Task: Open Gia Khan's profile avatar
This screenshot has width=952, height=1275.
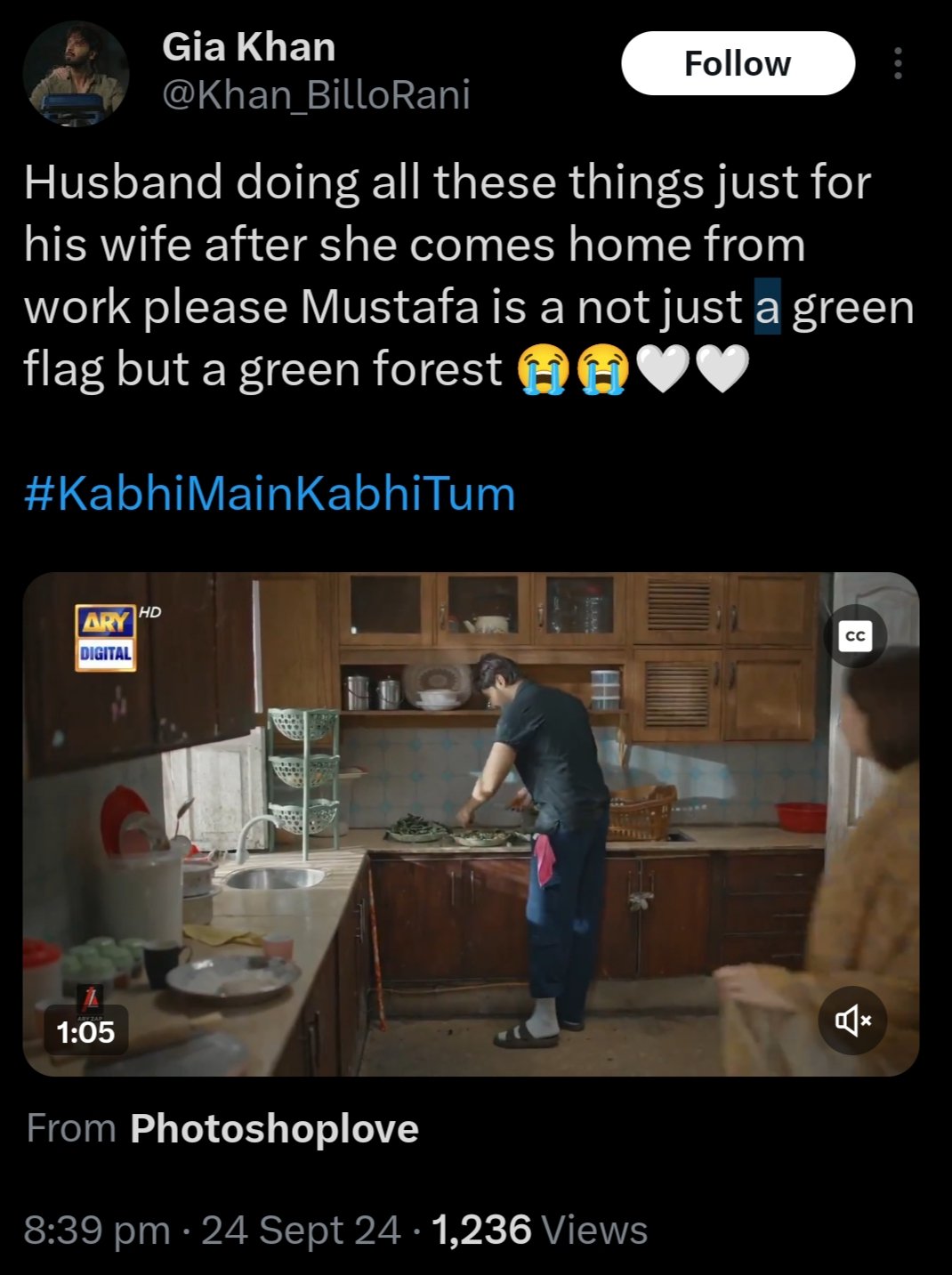Action: tap(76, 74)
